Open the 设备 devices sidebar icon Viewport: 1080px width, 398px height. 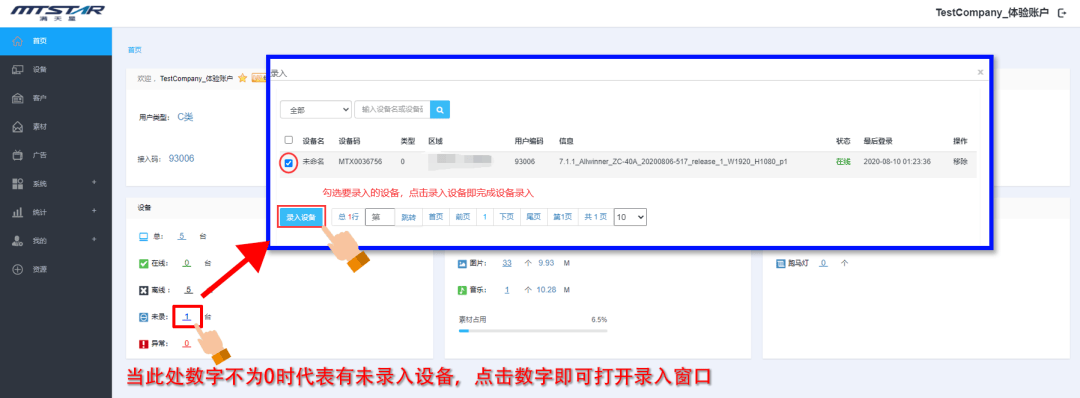point(18,70)
